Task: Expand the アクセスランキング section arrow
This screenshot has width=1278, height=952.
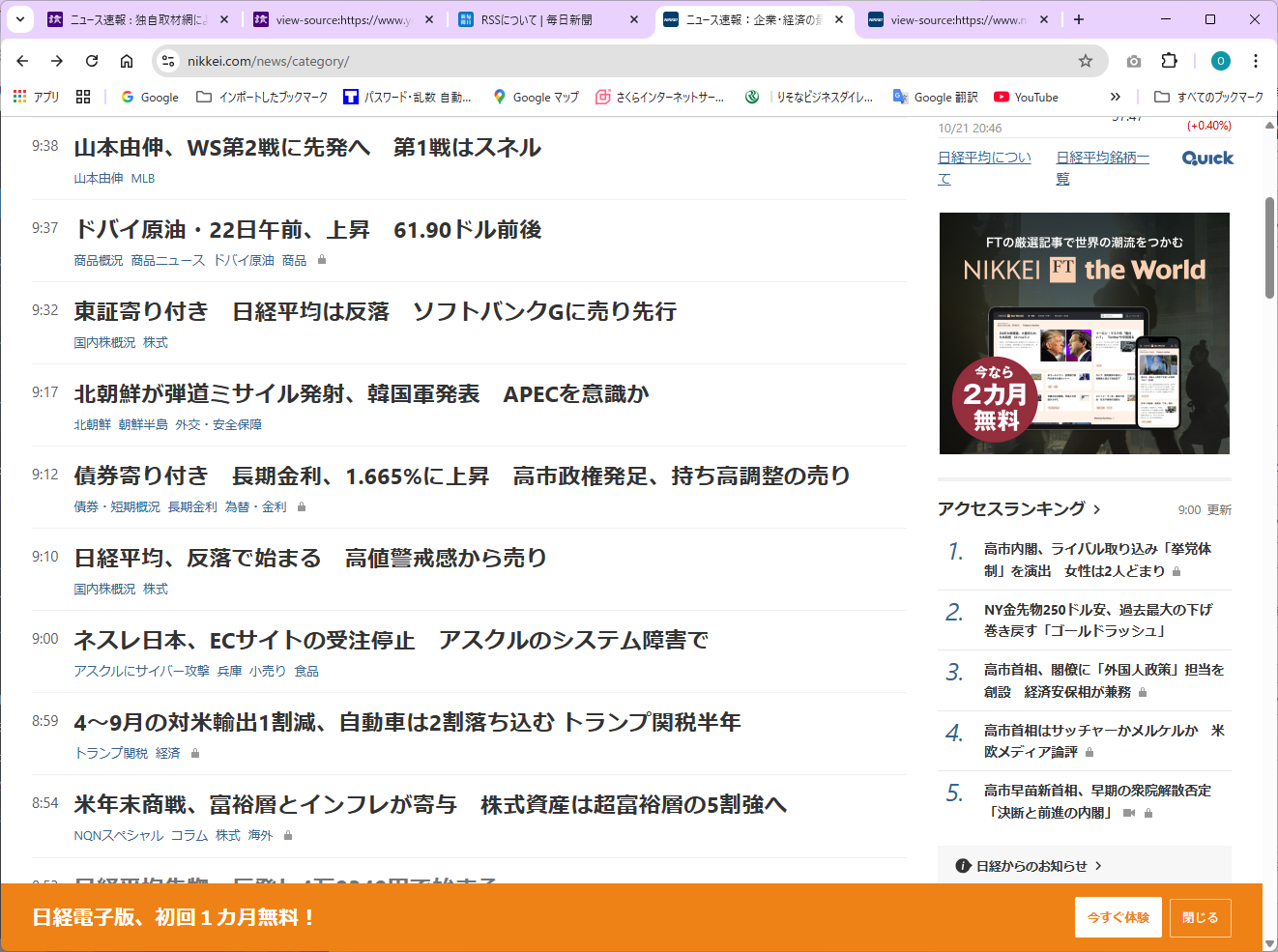Action: click(x=1097, y=509)
